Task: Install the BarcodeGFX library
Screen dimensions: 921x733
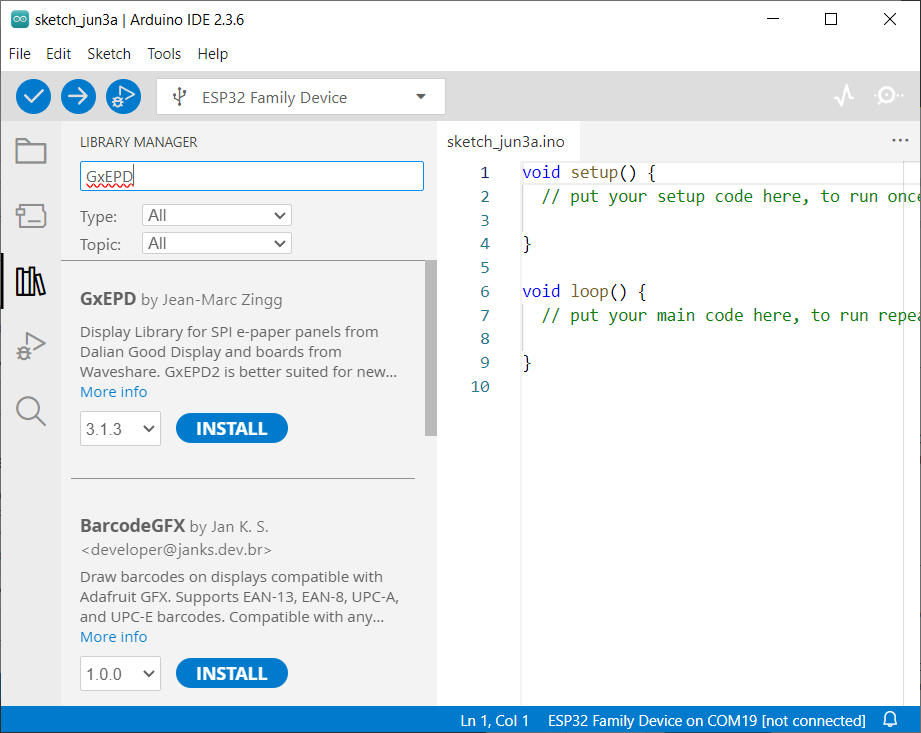Action: (232, 673)
